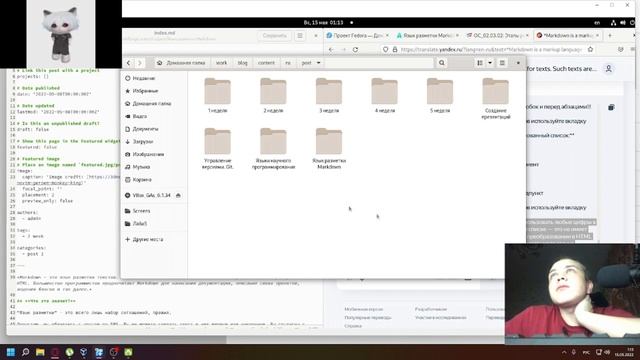
Task: Open the file manager hamburger menu
Action: click(x=502, y=63)
